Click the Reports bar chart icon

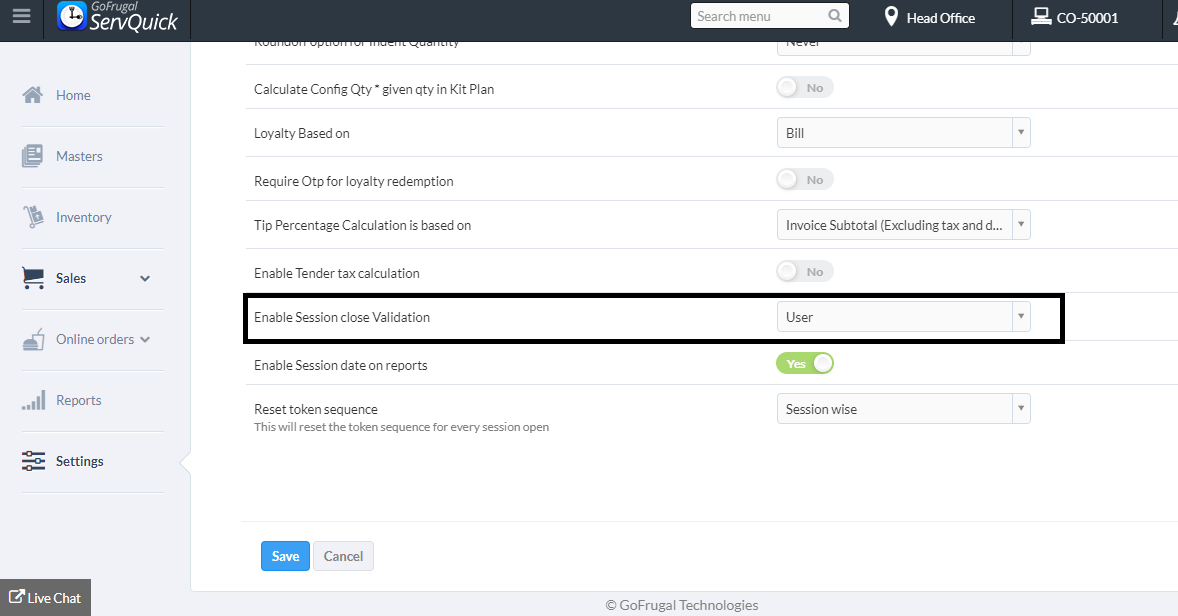point(33,400)
